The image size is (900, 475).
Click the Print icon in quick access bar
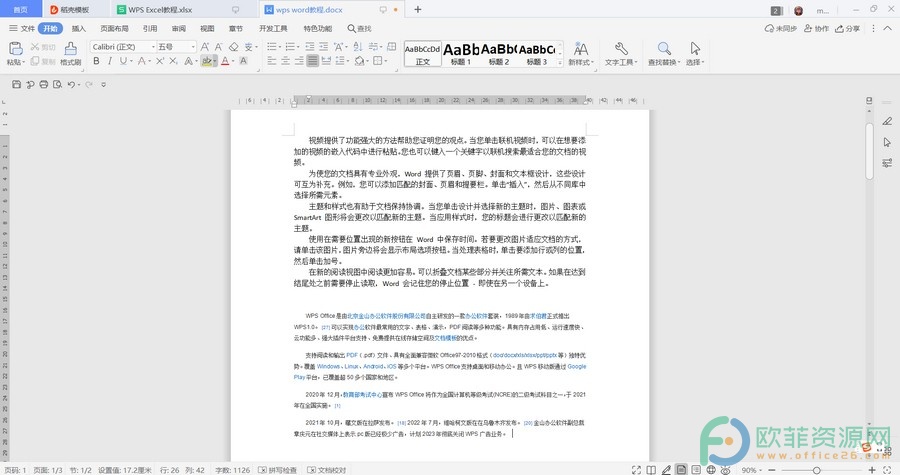44,84
